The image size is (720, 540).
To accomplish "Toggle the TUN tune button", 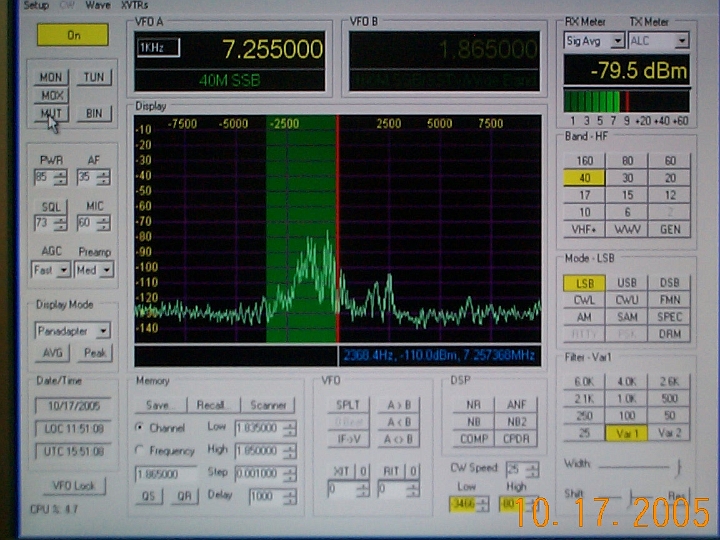I will point(94,77).
